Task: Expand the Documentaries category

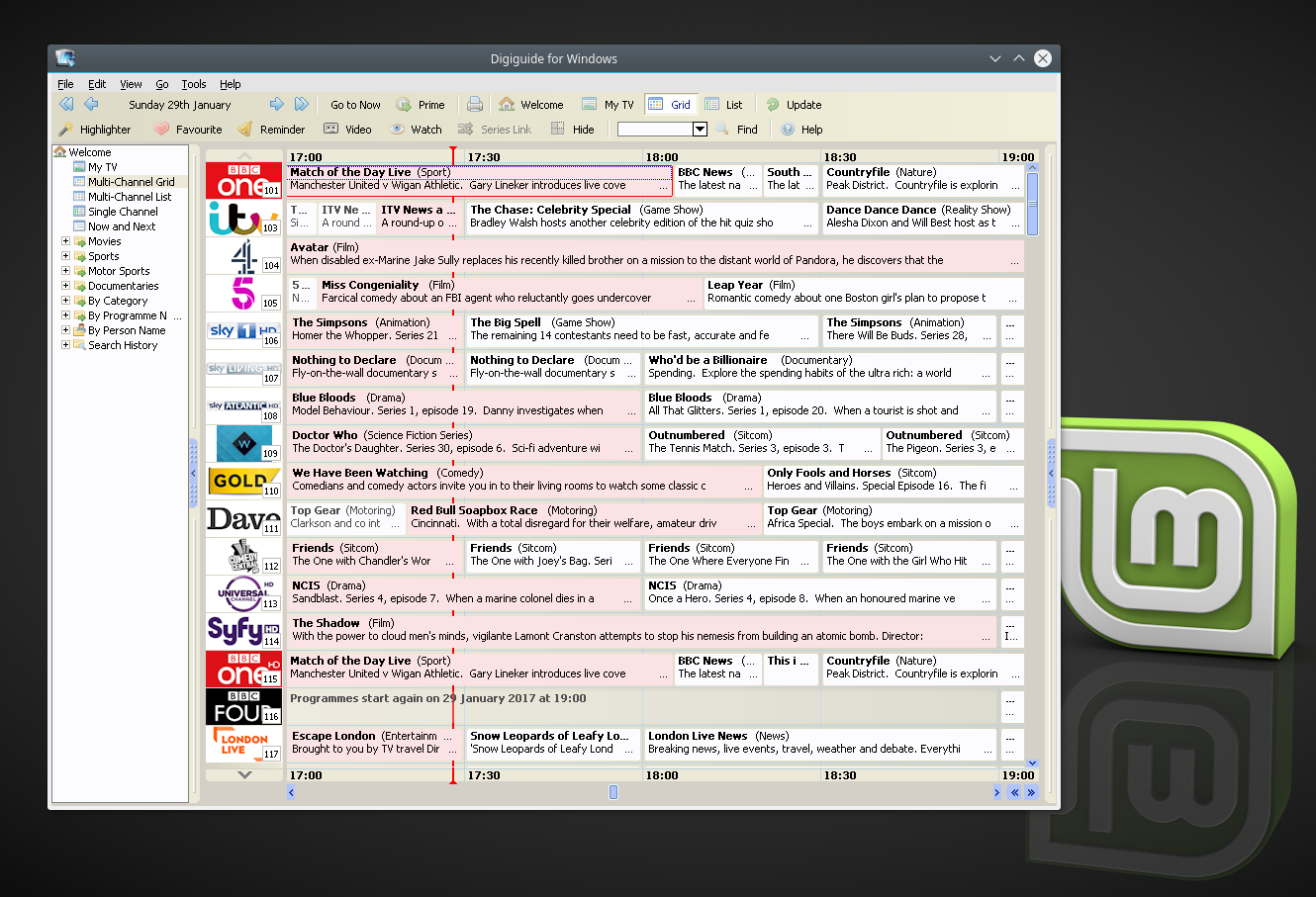Action: point(63,285)
